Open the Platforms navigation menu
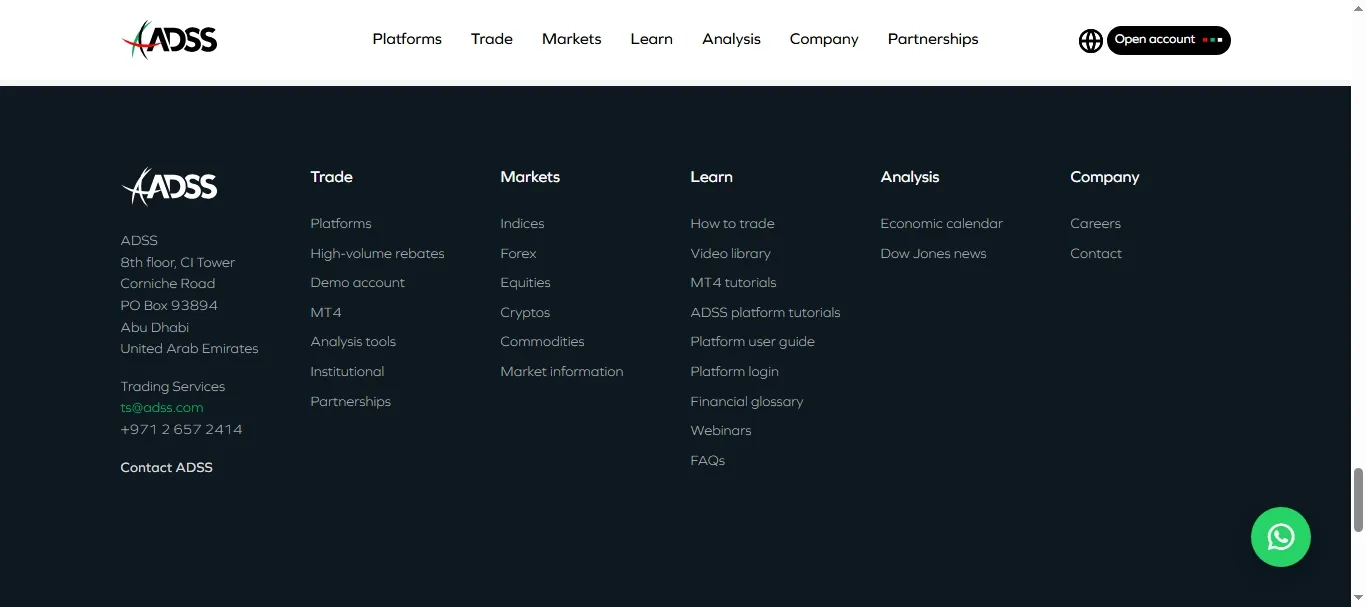Viewport: 1366px width, 607px height. pos(407,39)
